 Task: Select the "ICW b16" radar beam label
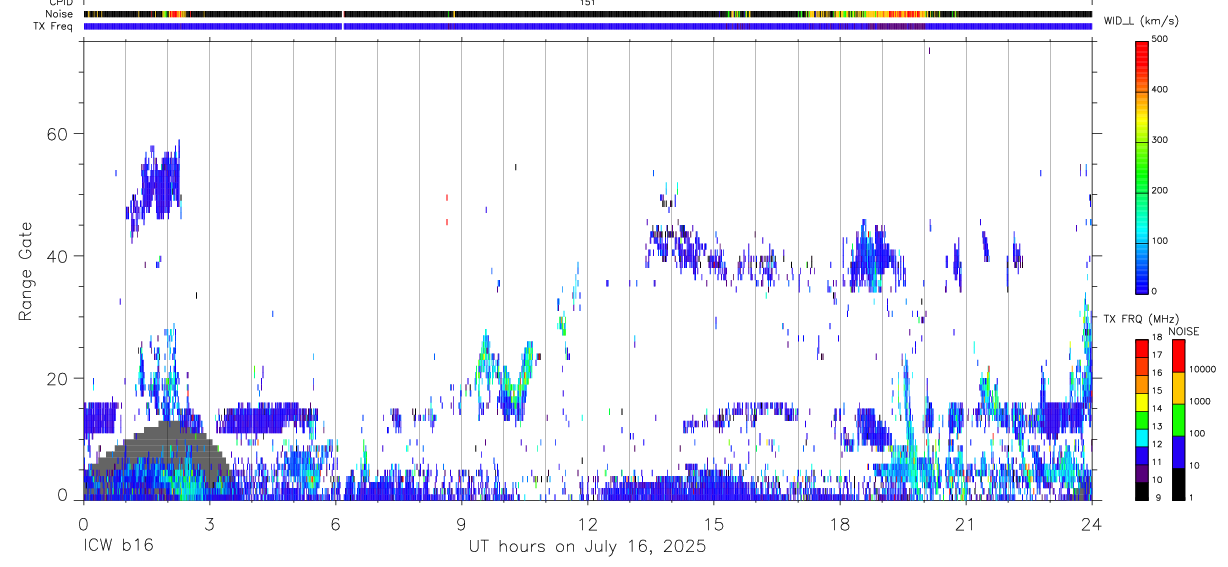118,547
